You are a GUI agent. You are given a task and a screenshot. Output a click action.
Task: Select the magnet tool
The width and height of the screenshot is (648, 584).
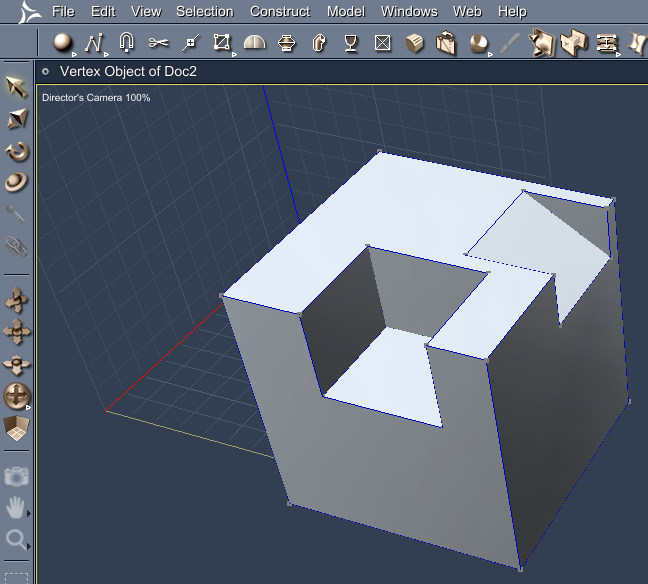click(126, 43)
